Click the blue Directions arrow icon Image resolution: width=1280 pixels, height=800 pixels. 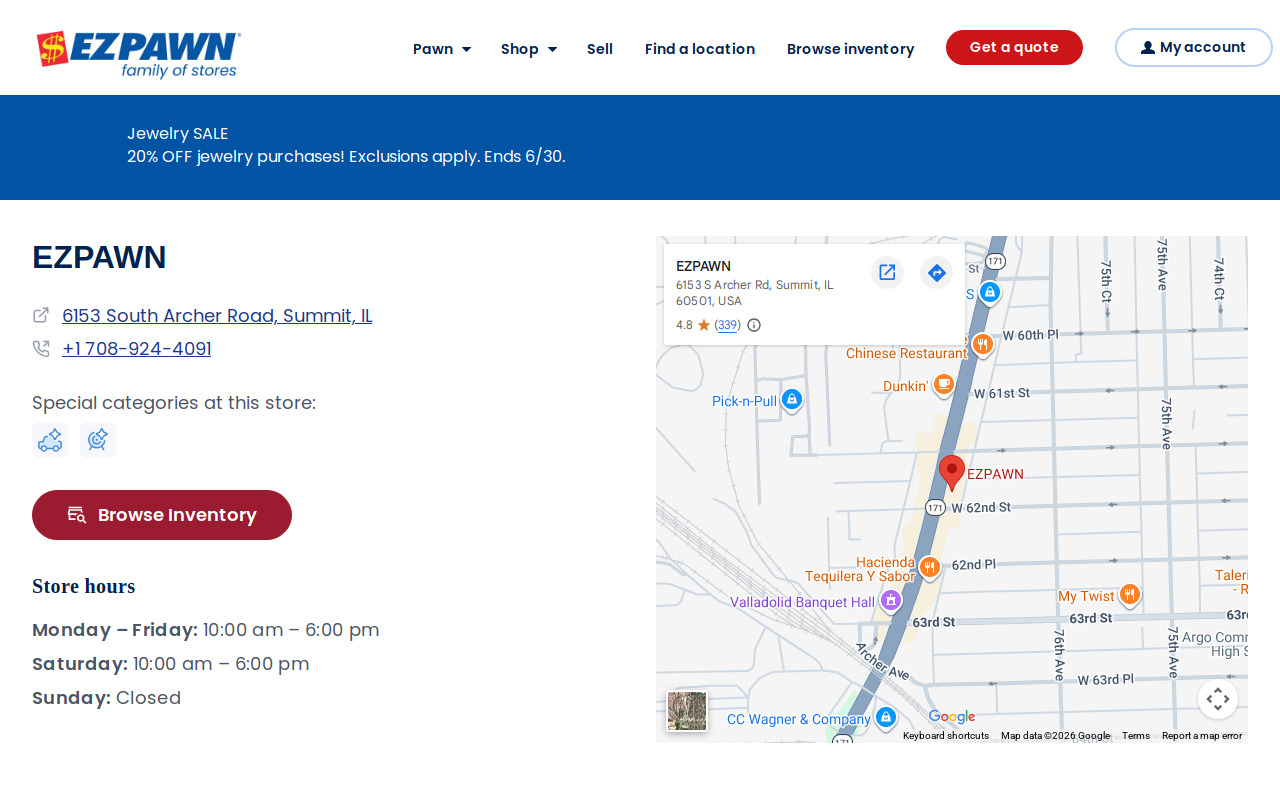click(x=936, y=272)
